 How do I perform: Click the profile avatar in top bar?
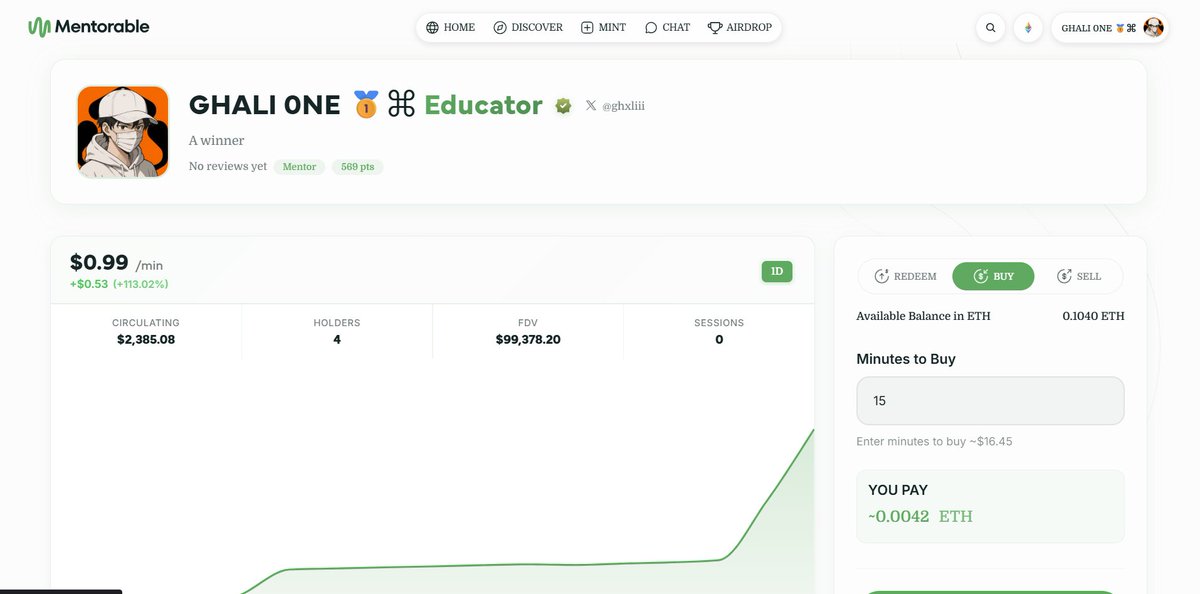coord(1153,28)
